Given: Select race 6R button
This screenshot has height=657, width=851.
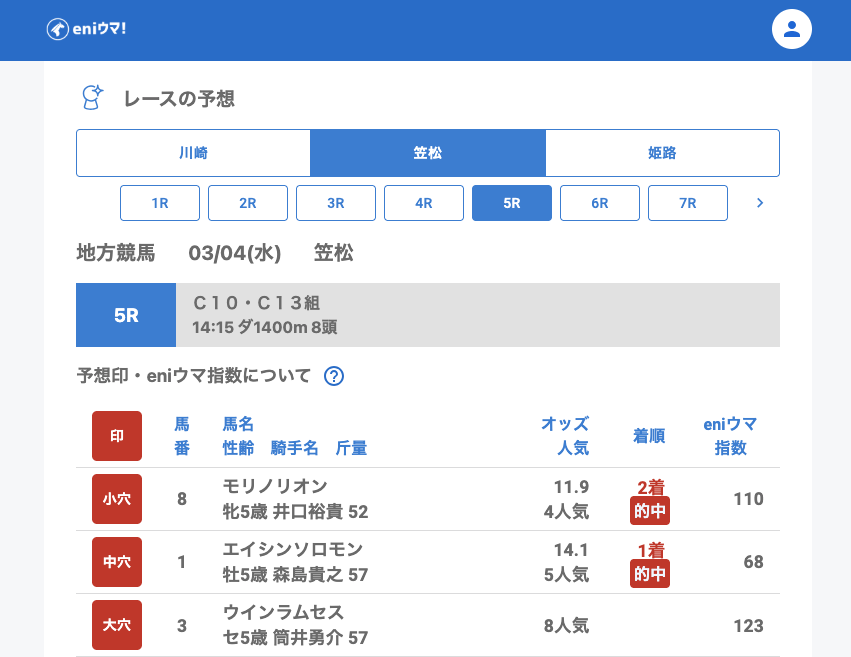Looking at the screenshot, I should (x=600, y=203).
